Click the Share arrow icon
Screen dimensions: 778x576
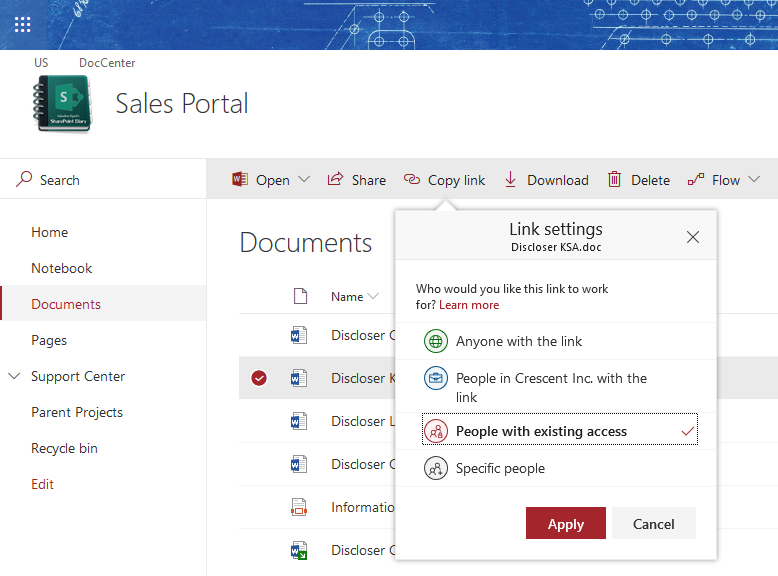pos(335,179)
